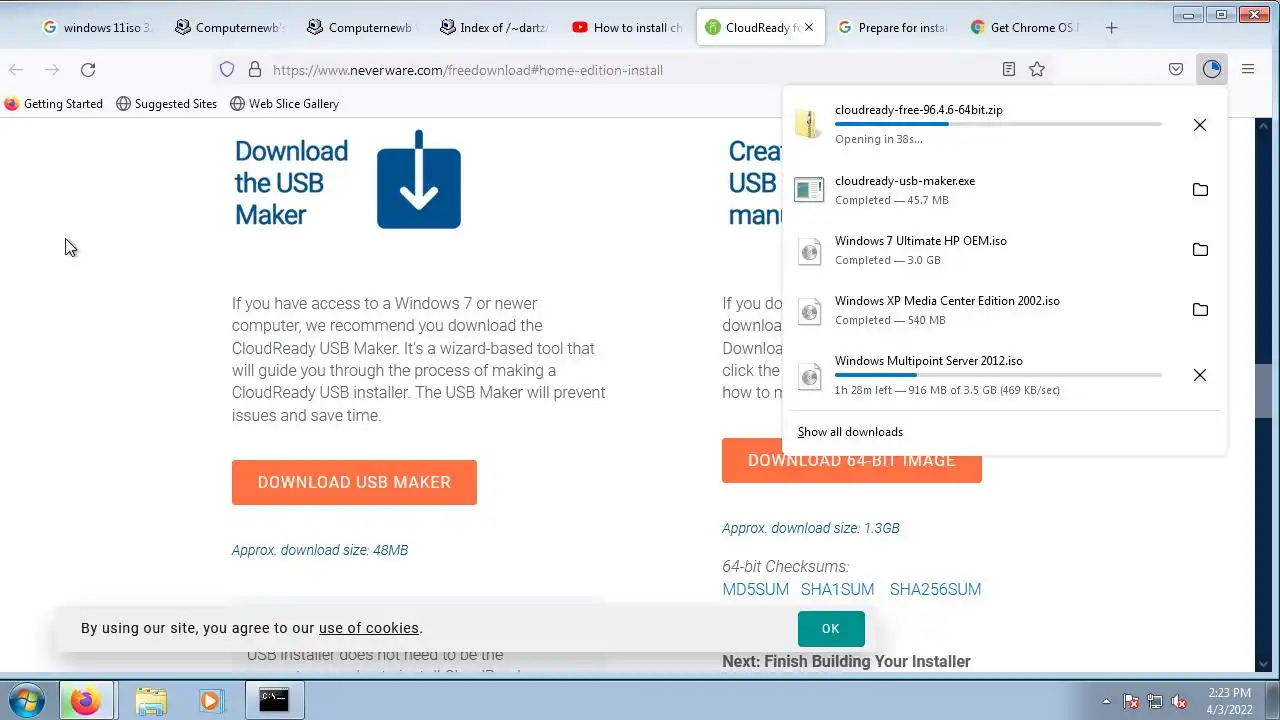The width and height of the screenshot is (1280, 720).
Task: Click the Windows 7 Ultimate iso disc icon
Action: tap(809, 250)
